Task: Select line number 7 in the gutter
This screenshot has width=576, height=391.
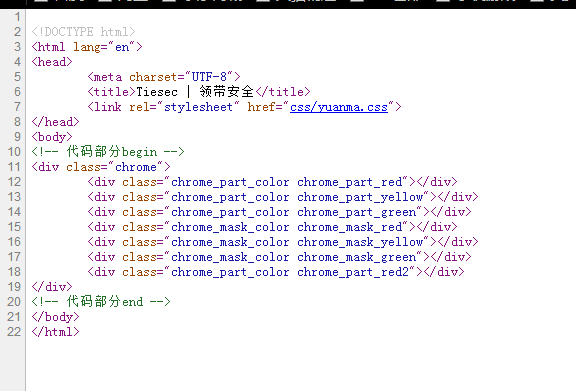Action: (x=17, y=107)
